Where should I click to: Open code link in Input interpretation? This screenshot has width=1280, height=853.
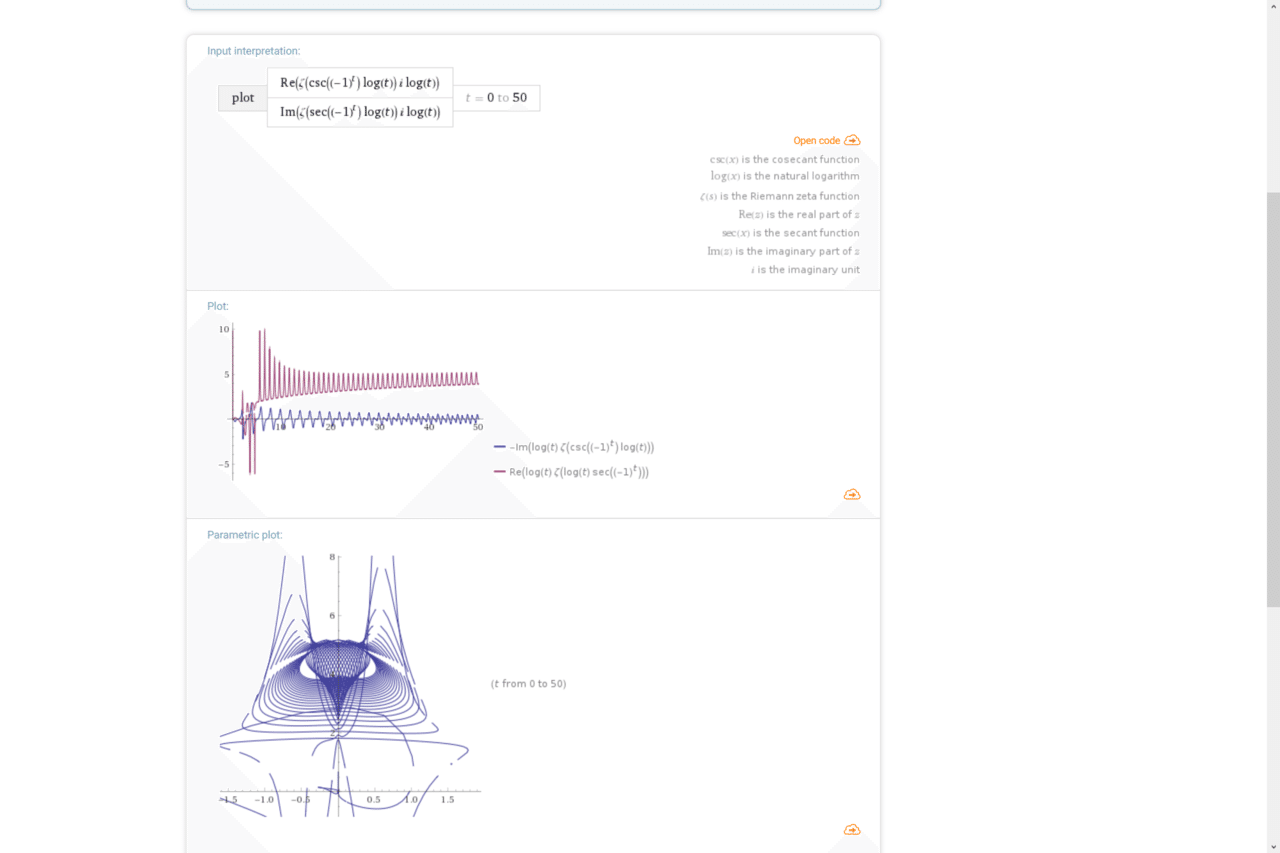pos(816,141)
